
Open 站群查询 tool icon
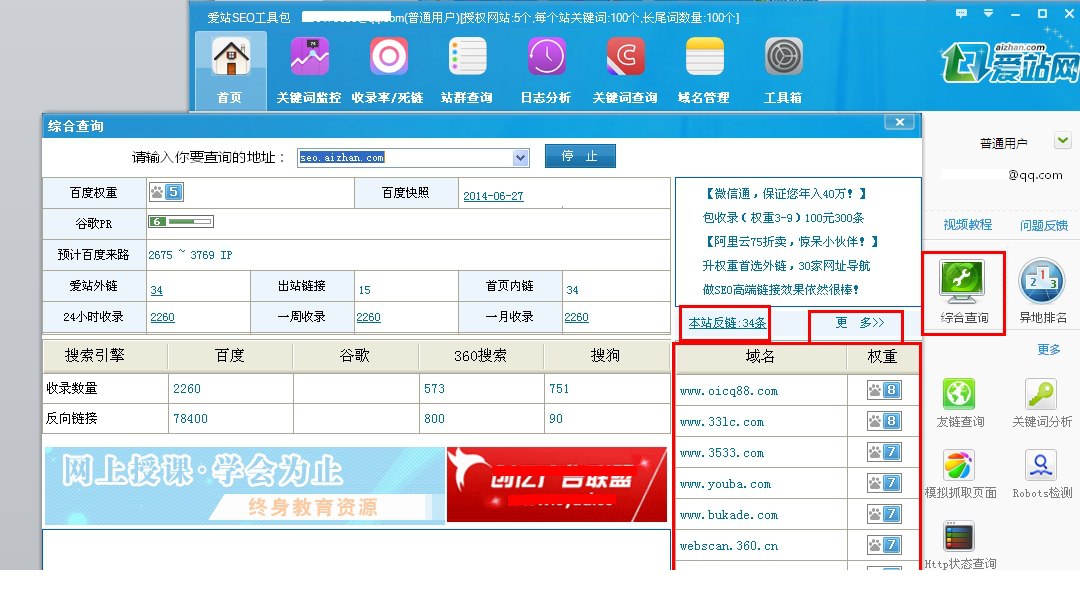[x=467, y=57]
